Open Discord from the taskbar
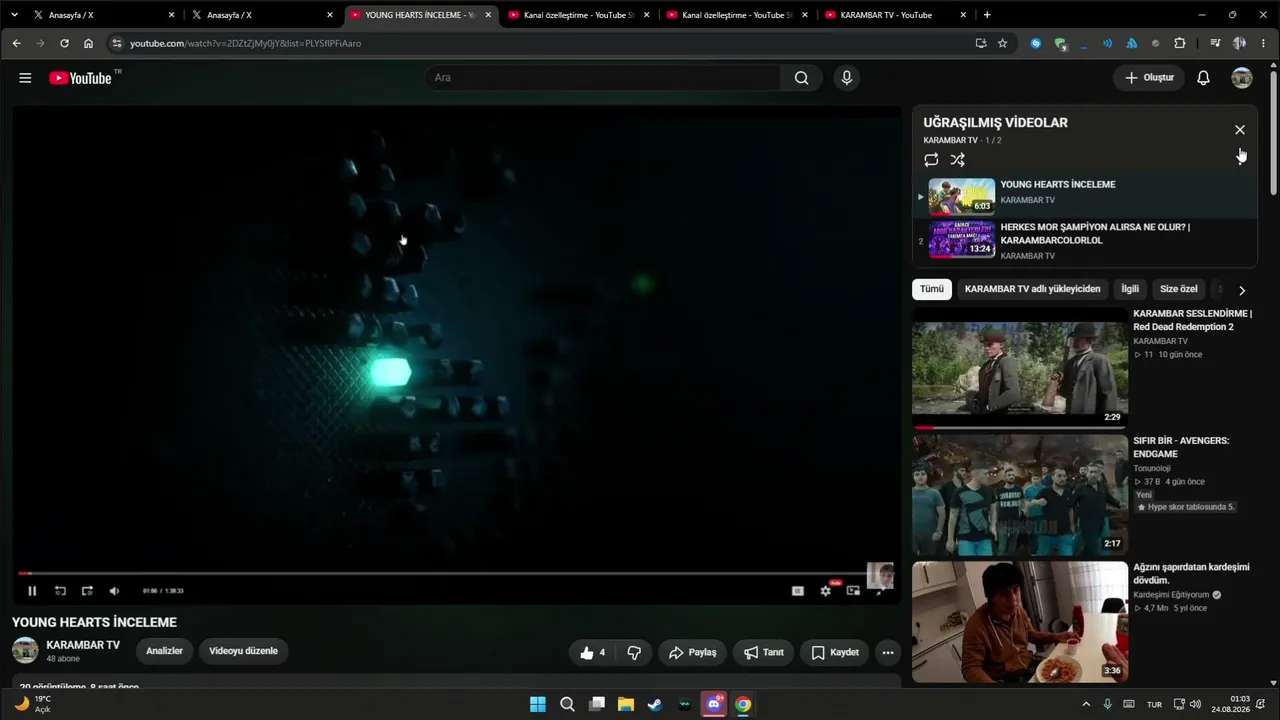Viewport: 1280px width, 720px height. (714, 704)
